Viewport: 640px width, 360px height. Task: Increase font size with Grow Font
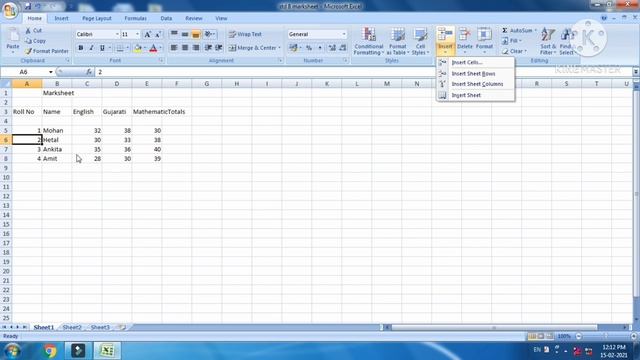coord(147,34)
